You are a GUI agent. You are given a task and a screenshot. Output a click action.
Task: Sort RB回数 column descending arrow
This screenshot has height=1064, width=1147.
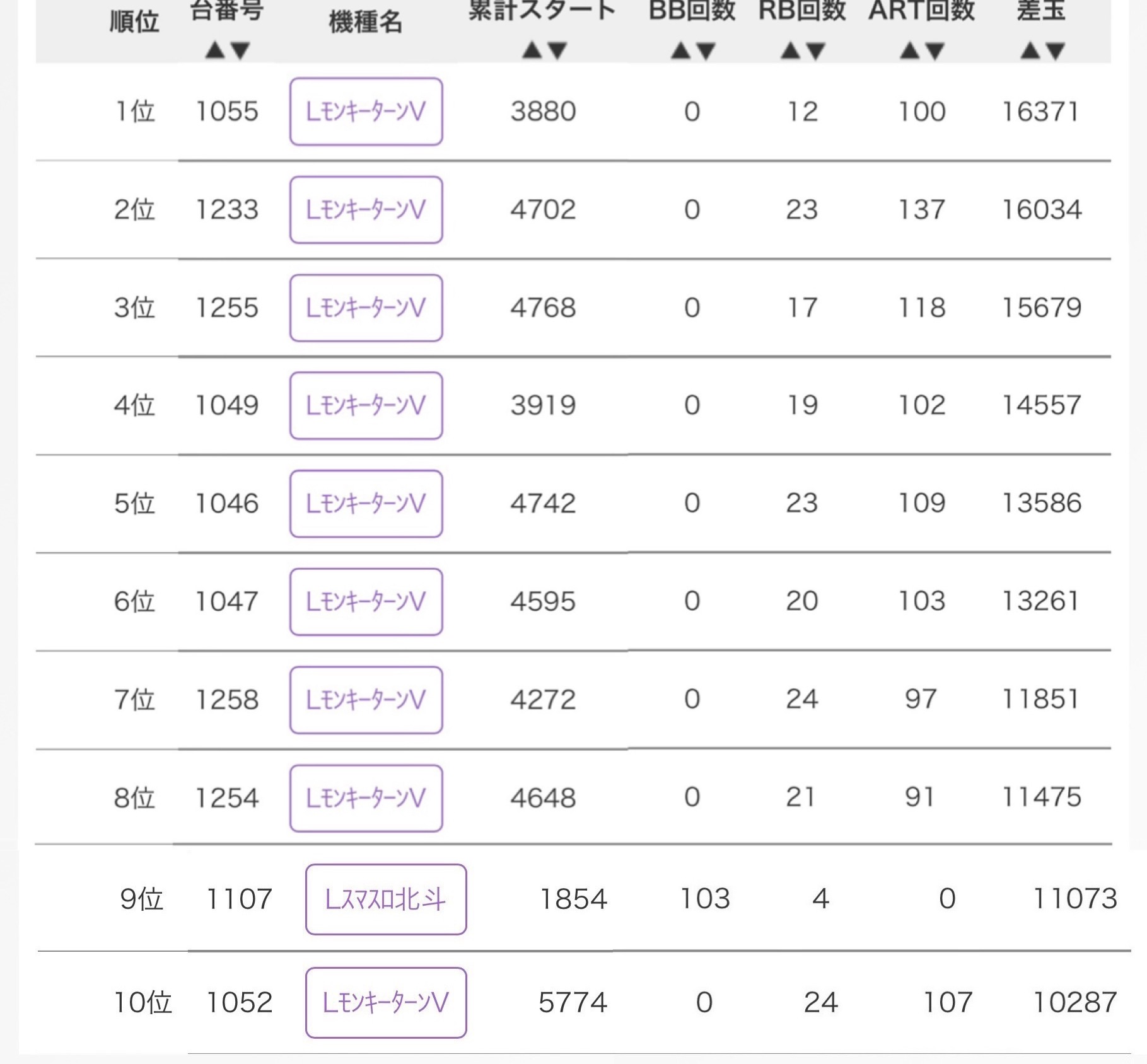[816, 50]
